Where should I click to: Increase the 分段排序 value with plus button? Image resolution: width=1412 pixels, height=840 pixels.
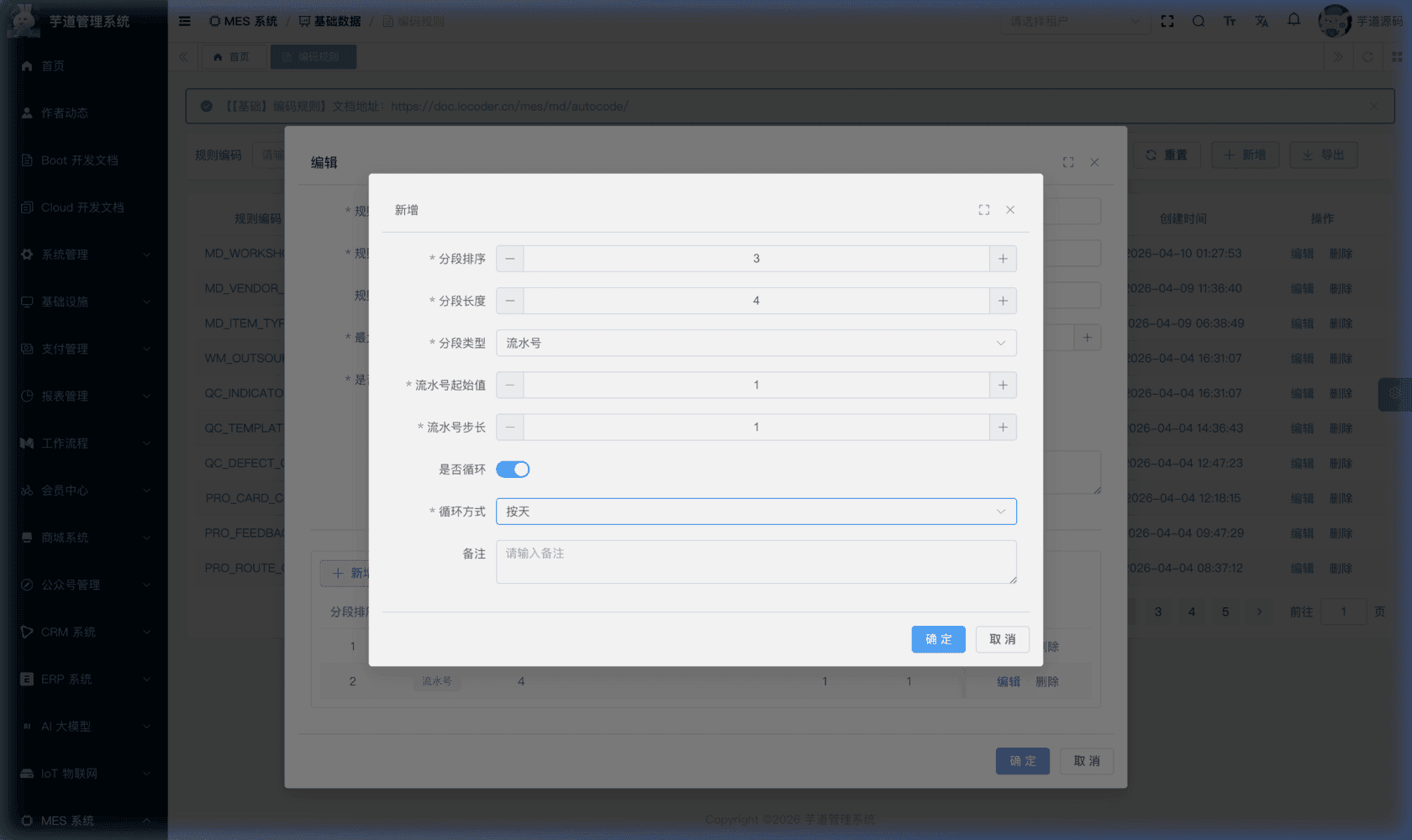(x=1003, y=259)
